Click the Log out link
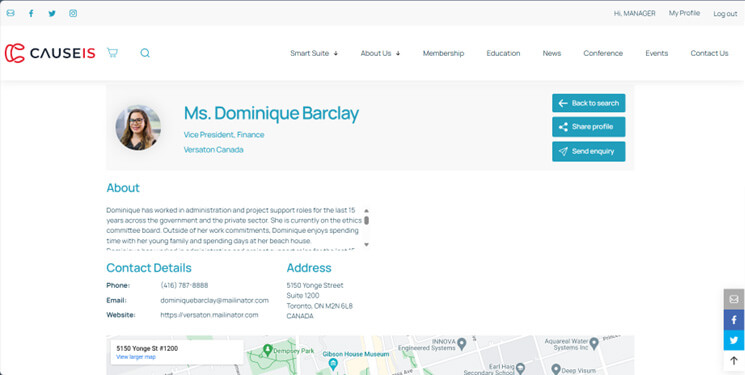The height and width of the screenshot is (375, 745). (x=725, y=14)
